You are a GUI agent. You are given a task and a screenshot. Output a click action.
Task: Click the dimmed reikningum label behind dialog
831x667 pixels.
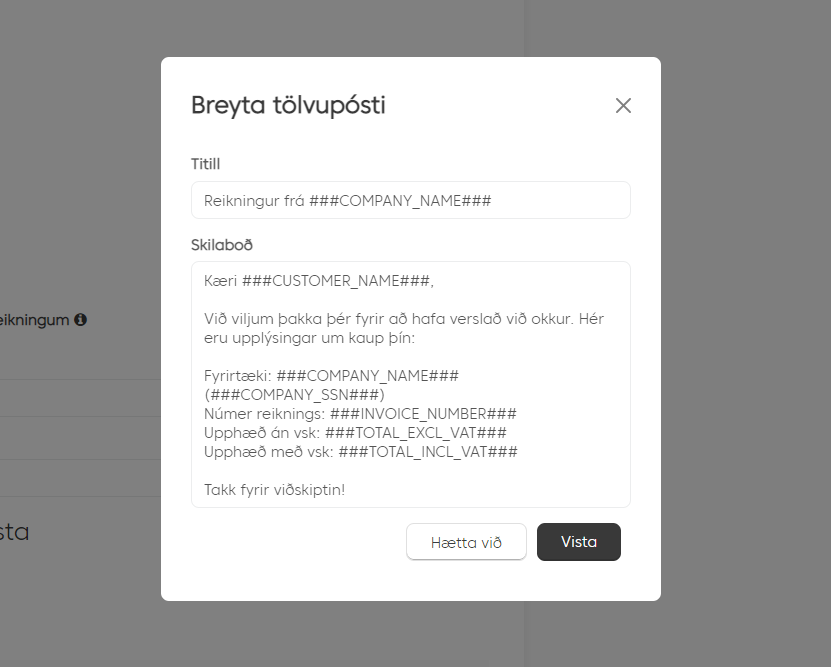34,320
